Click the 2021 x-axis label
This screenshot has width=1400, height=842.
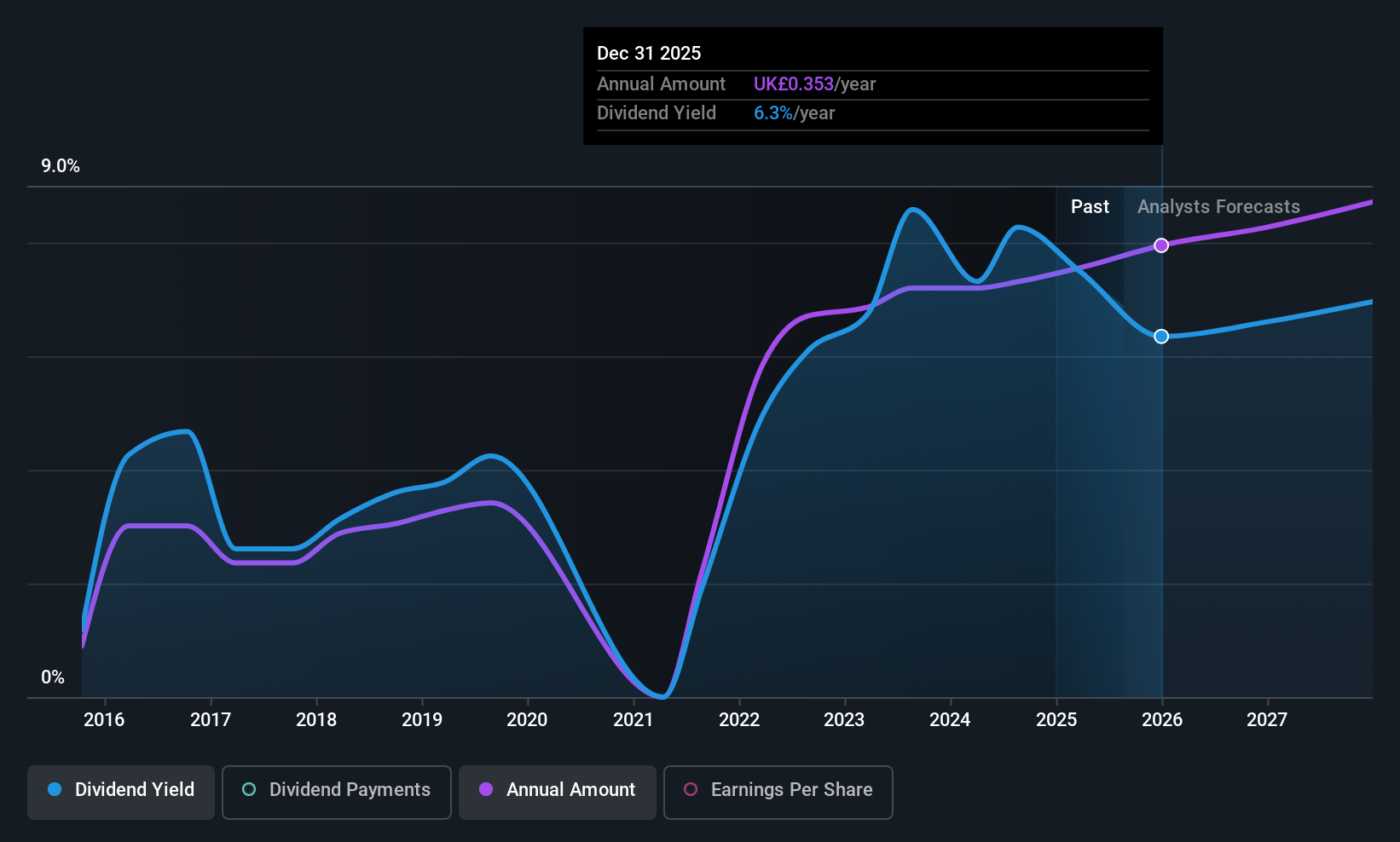point(633,720)
